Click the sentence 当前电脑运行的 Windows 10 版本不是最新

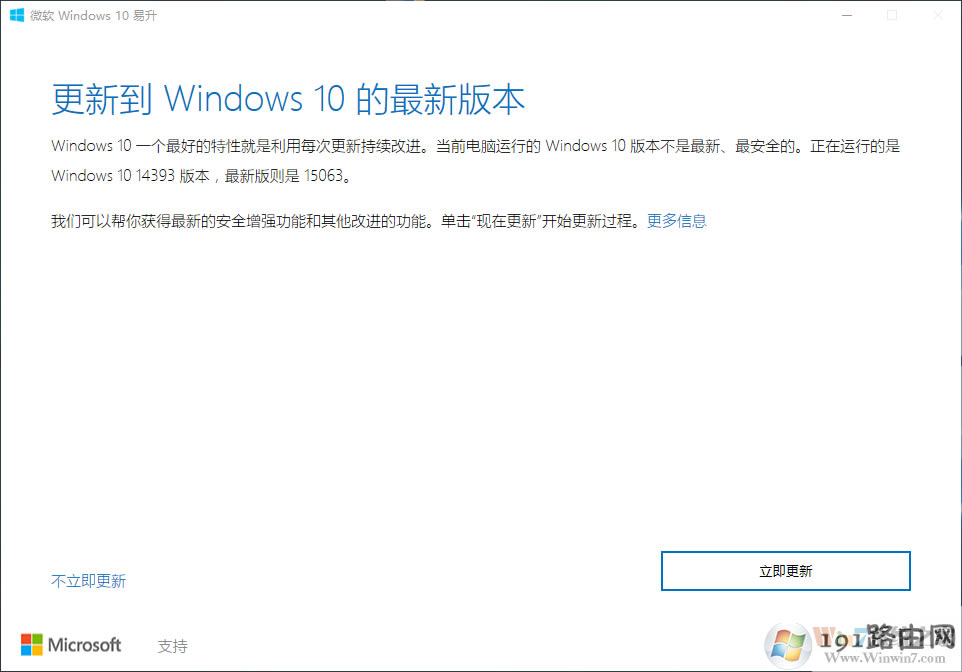click(577, 146)
